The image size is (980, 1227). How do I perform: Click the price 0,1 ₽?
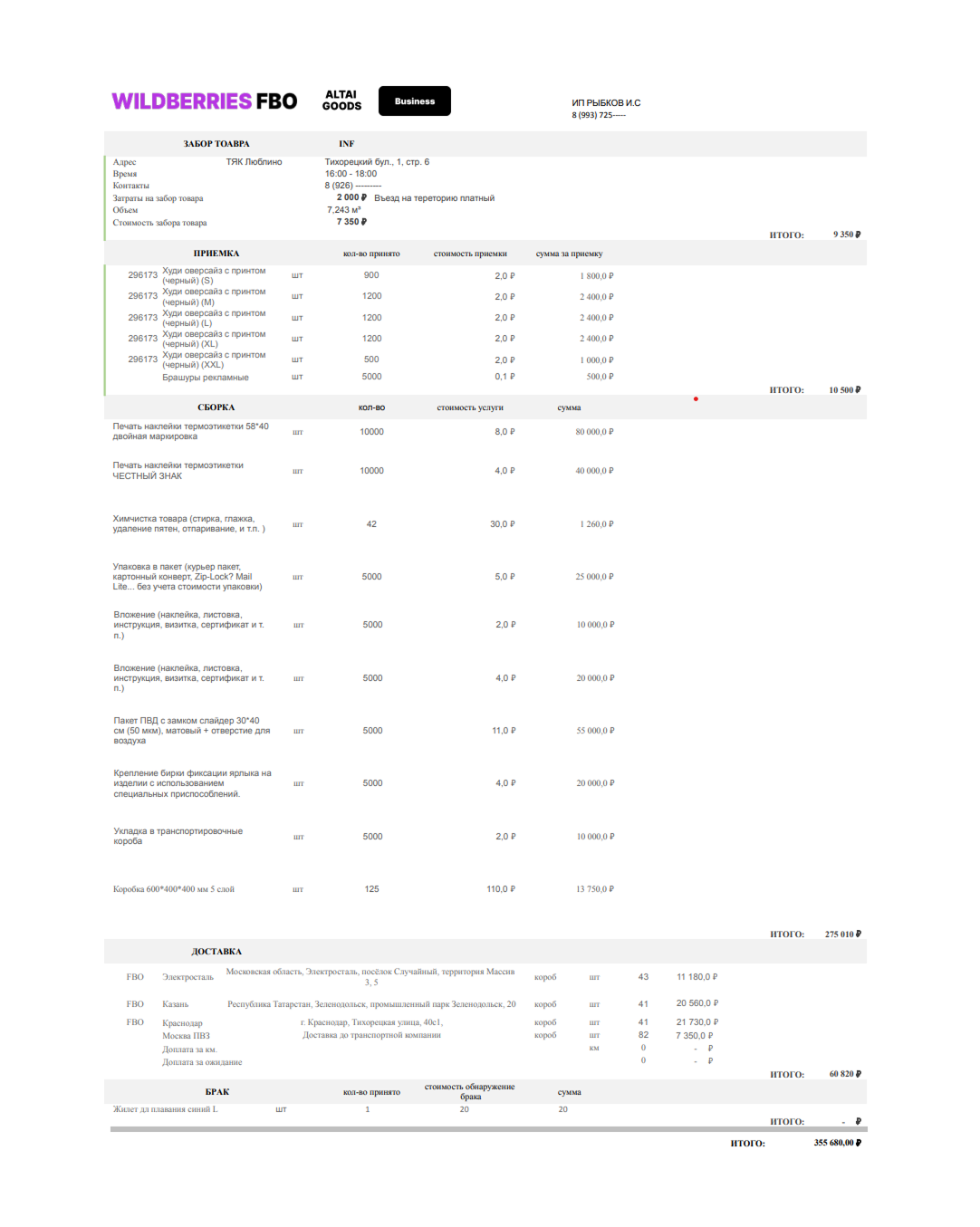[x=504, y=377]
